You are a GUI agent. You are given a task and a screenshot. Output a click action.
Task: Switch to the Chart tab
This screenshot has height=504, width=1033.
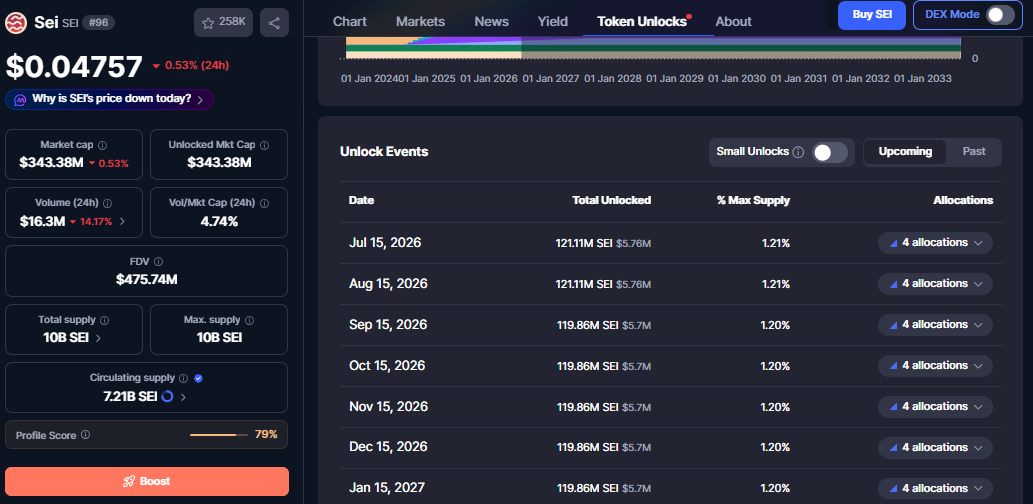(x=350, y=21)
